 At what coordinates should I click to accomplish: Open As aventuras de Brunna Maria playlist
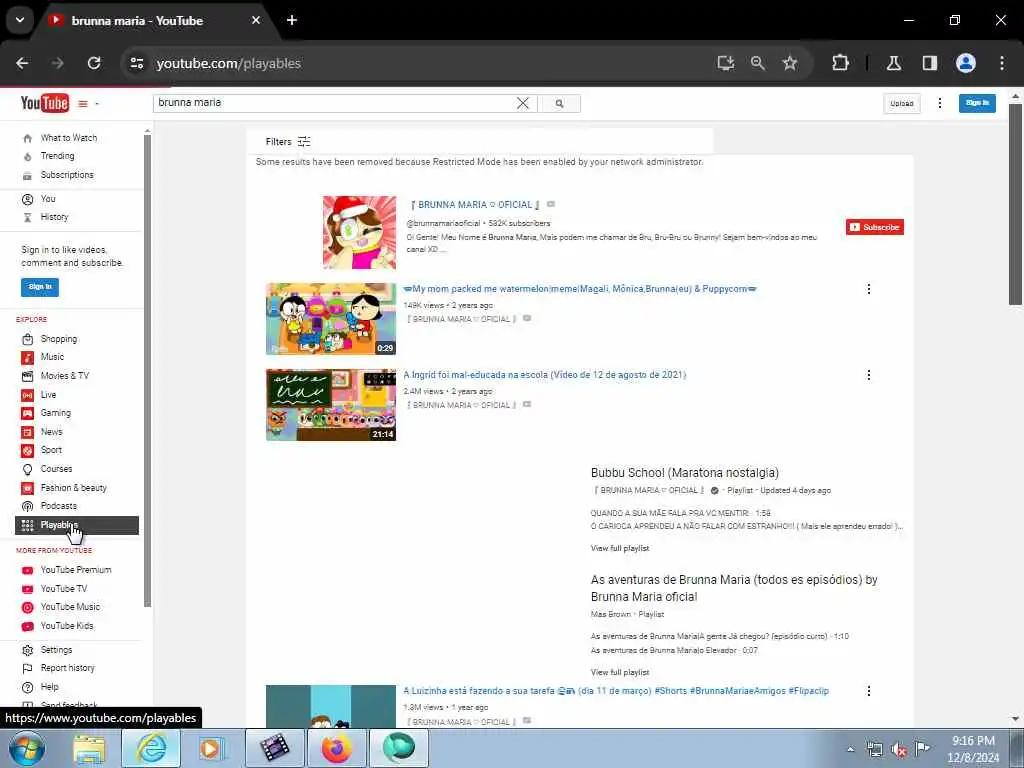(x=734, y=588)
